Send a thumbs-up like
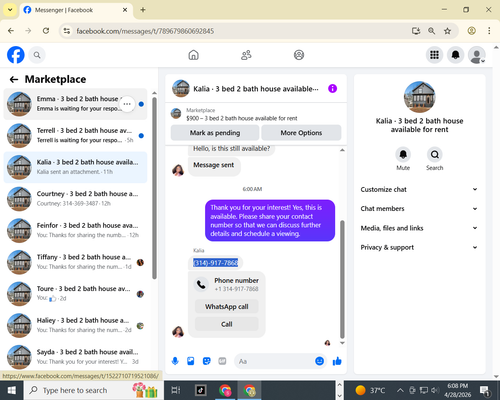Image resolution: width=500 pixels, height=400 pixels. (337, 361)
